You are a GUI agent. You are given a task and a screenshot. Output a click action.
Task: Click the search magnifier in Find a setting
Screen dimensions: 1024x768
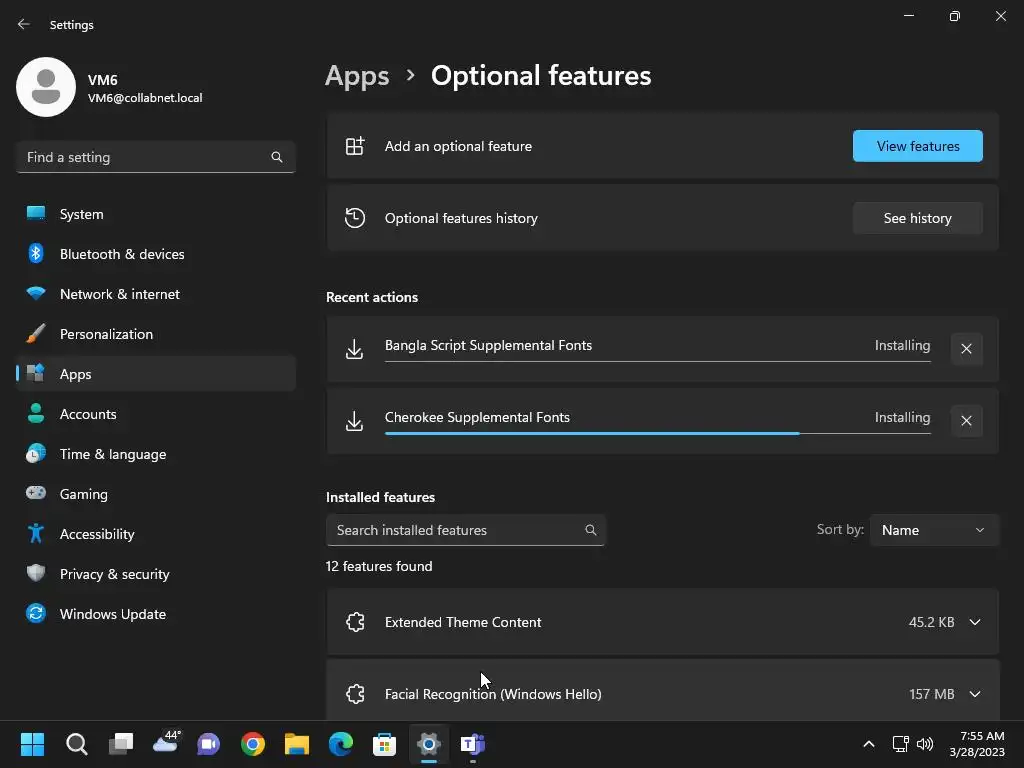(277, 157)
